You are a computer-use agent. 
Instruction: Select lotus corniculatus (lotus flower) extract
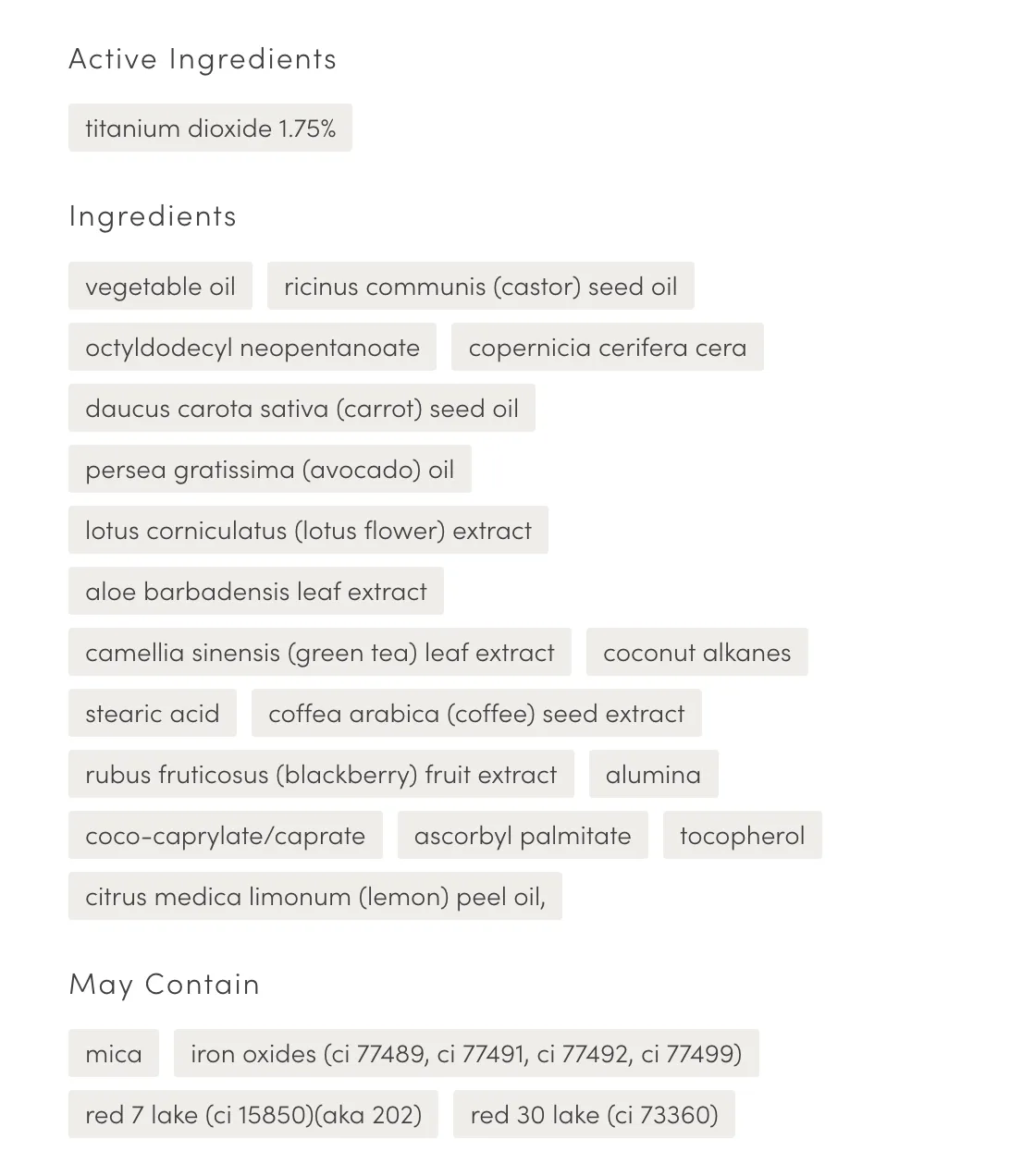point(308,530)
